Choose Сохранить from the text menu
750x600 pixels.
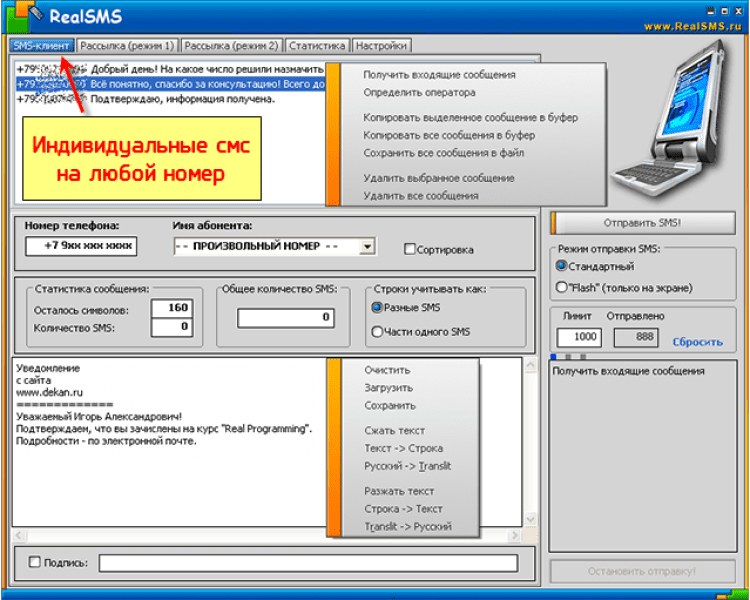[390, 406]
